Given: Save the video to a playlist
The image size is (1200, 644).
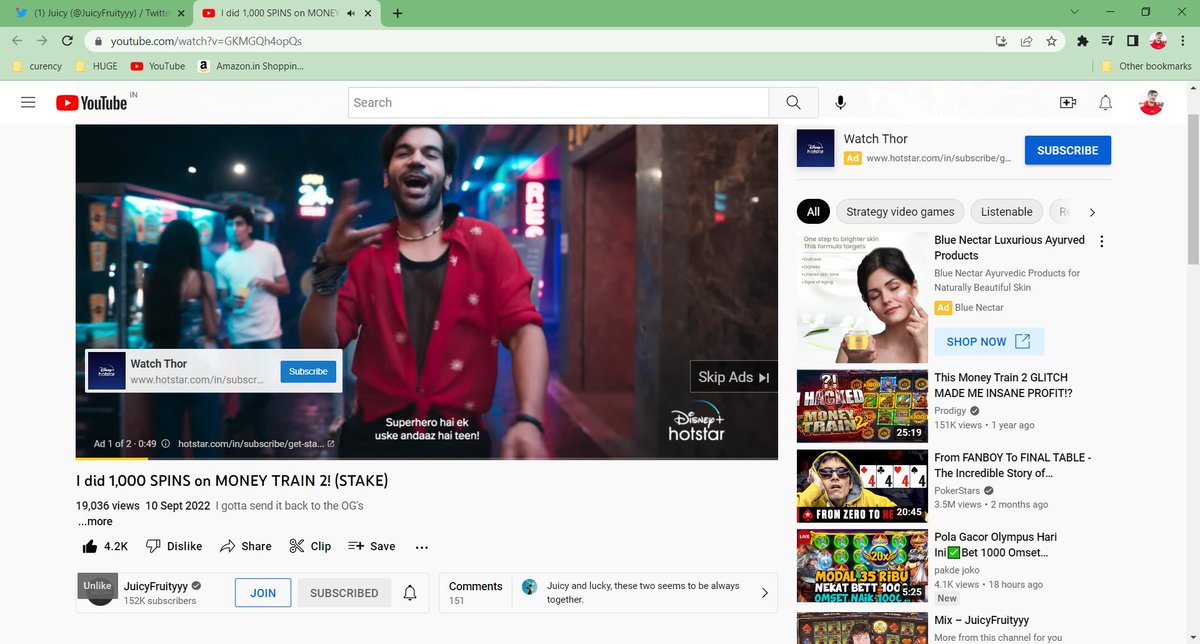Looking at the screenshot, I should 371,546.
